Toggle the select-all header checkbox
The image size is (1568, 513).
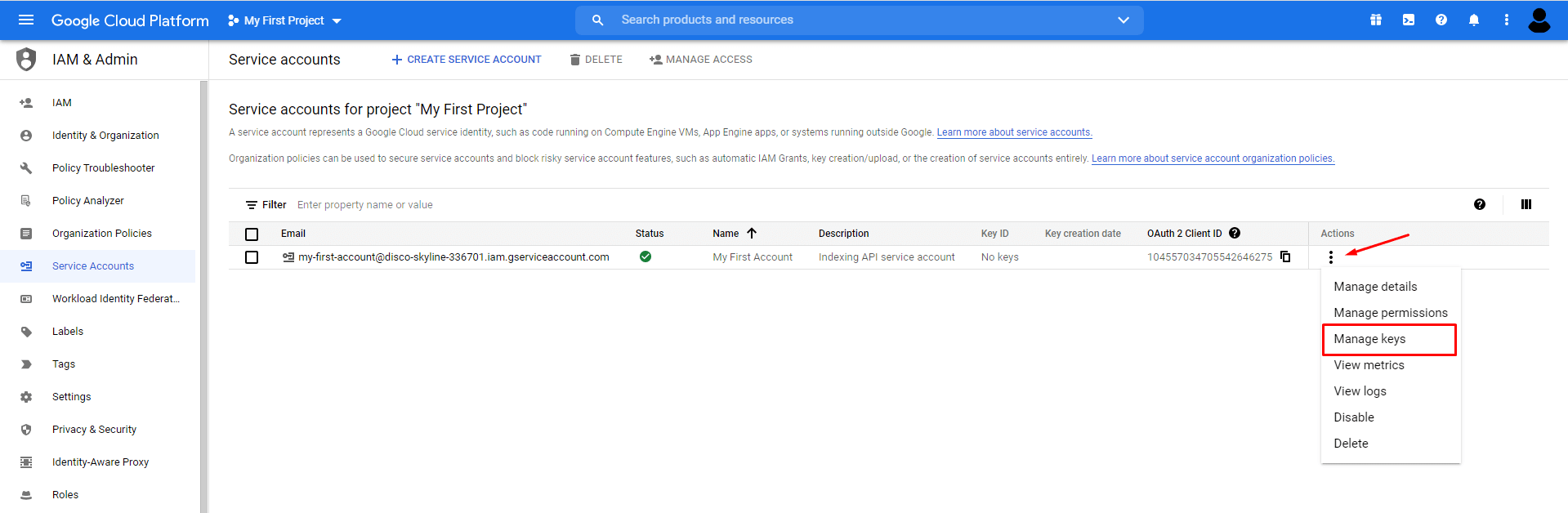(252, 234)
